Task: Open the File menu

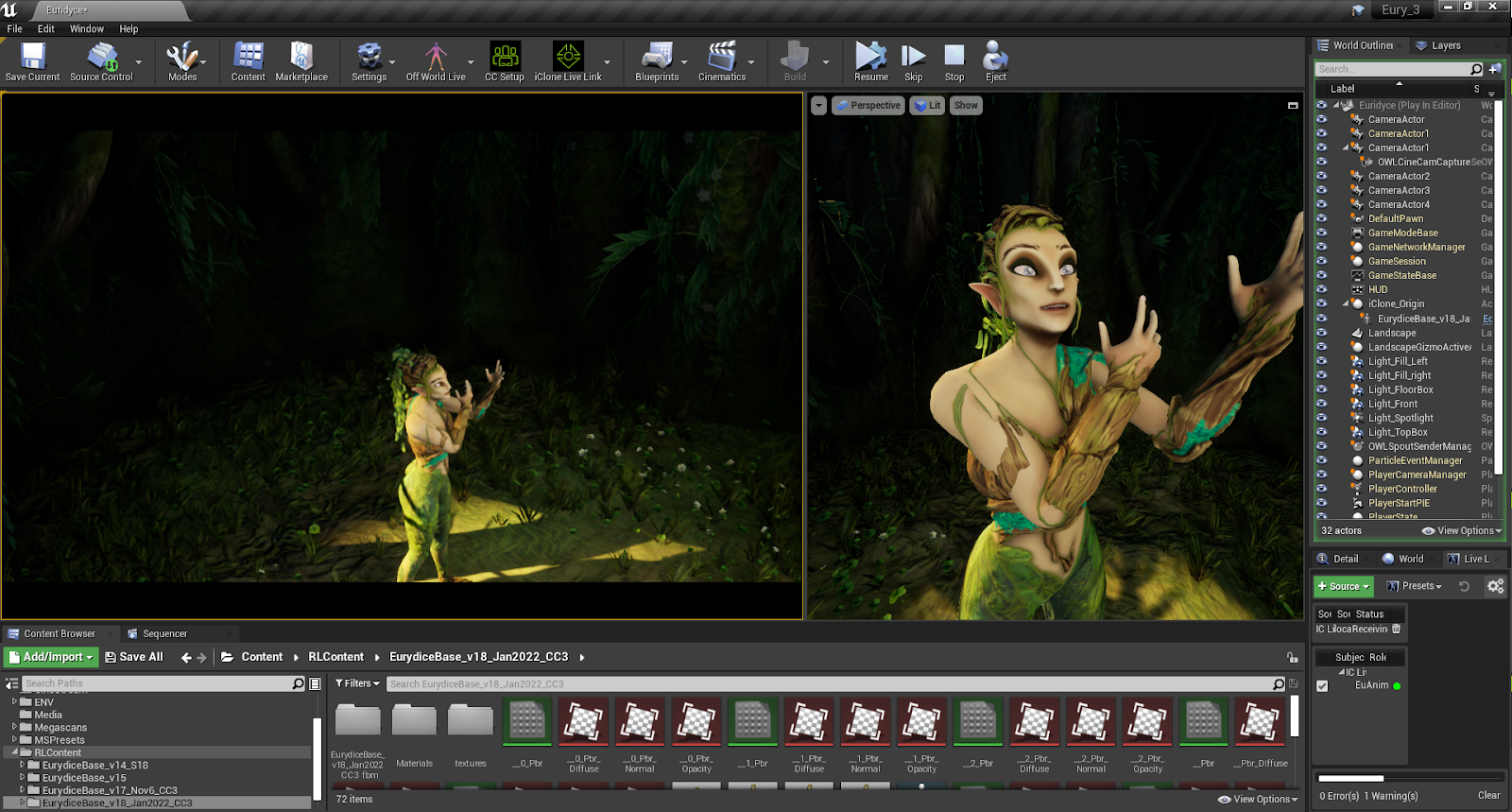Action: pyautogui.click(x=15, y=28)
